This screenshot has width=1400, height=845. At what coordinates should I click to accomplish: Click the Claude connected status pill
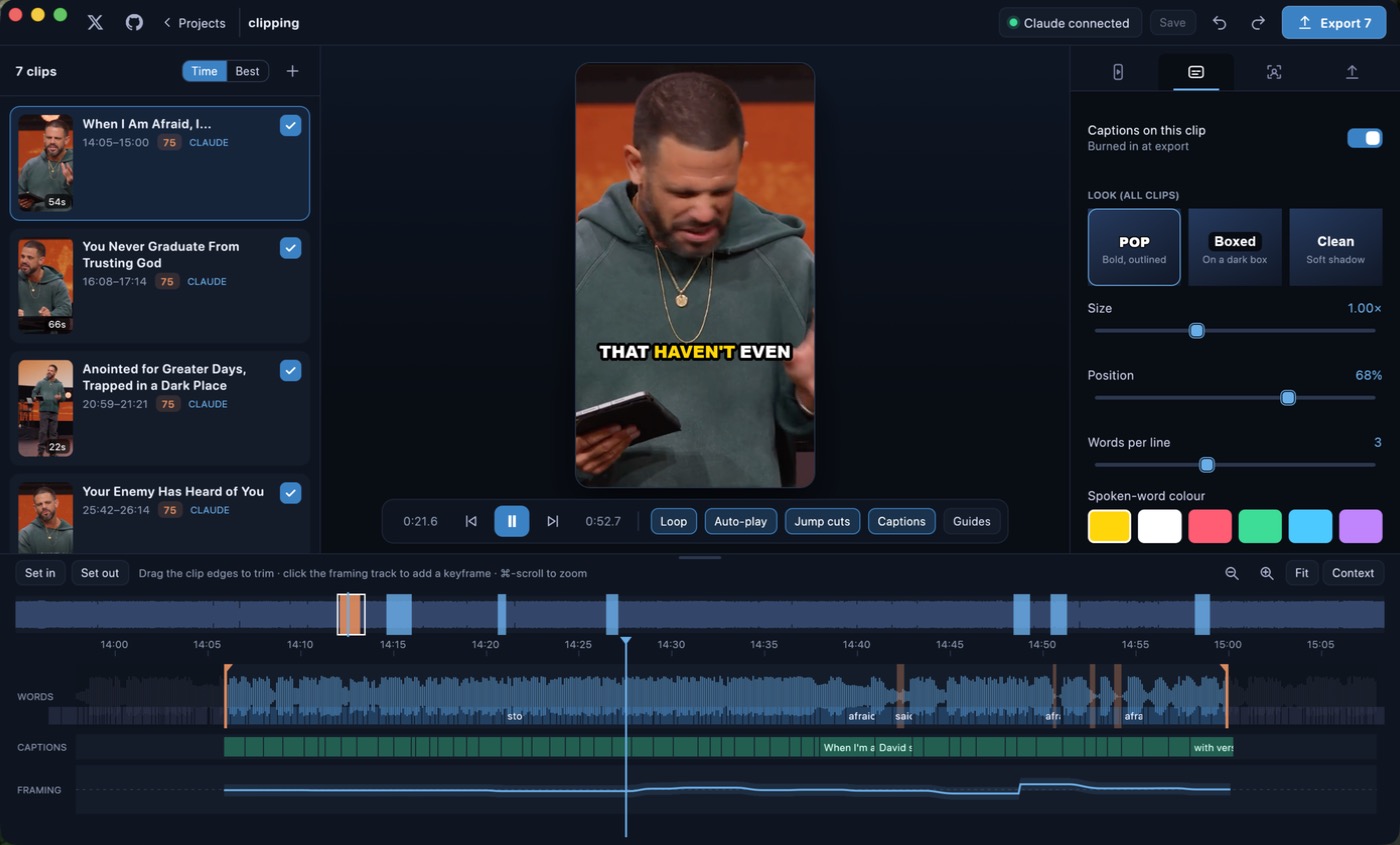[x=1069, y=22]
